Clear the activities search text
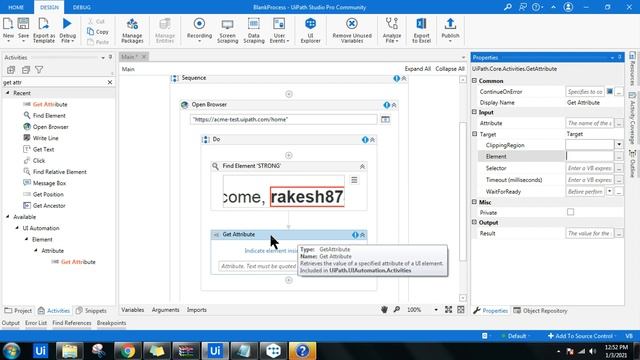The image size is (640, 360). [x=110, y=82]
